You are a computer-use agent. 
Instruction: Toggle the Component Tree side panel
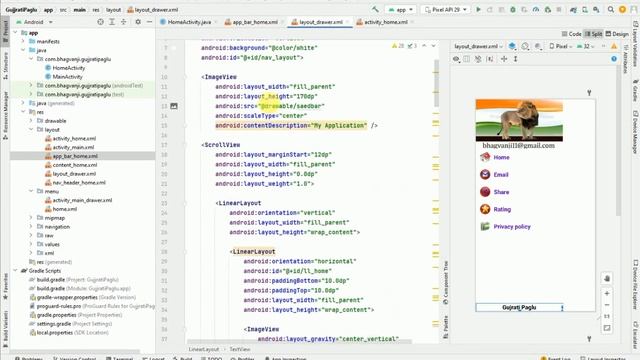click(445, 282)
